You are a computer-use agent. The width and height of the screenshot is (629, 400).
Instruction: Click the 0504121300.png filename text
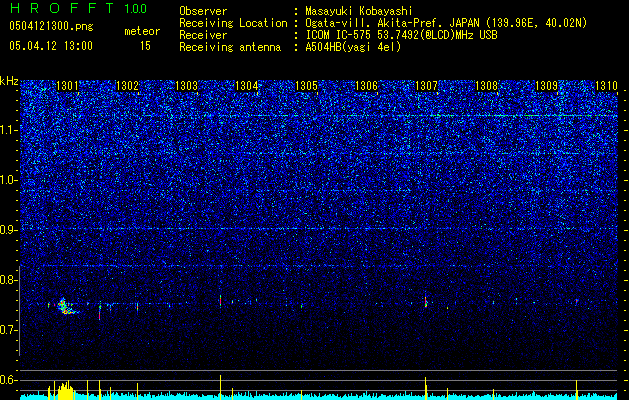[51, 26]
